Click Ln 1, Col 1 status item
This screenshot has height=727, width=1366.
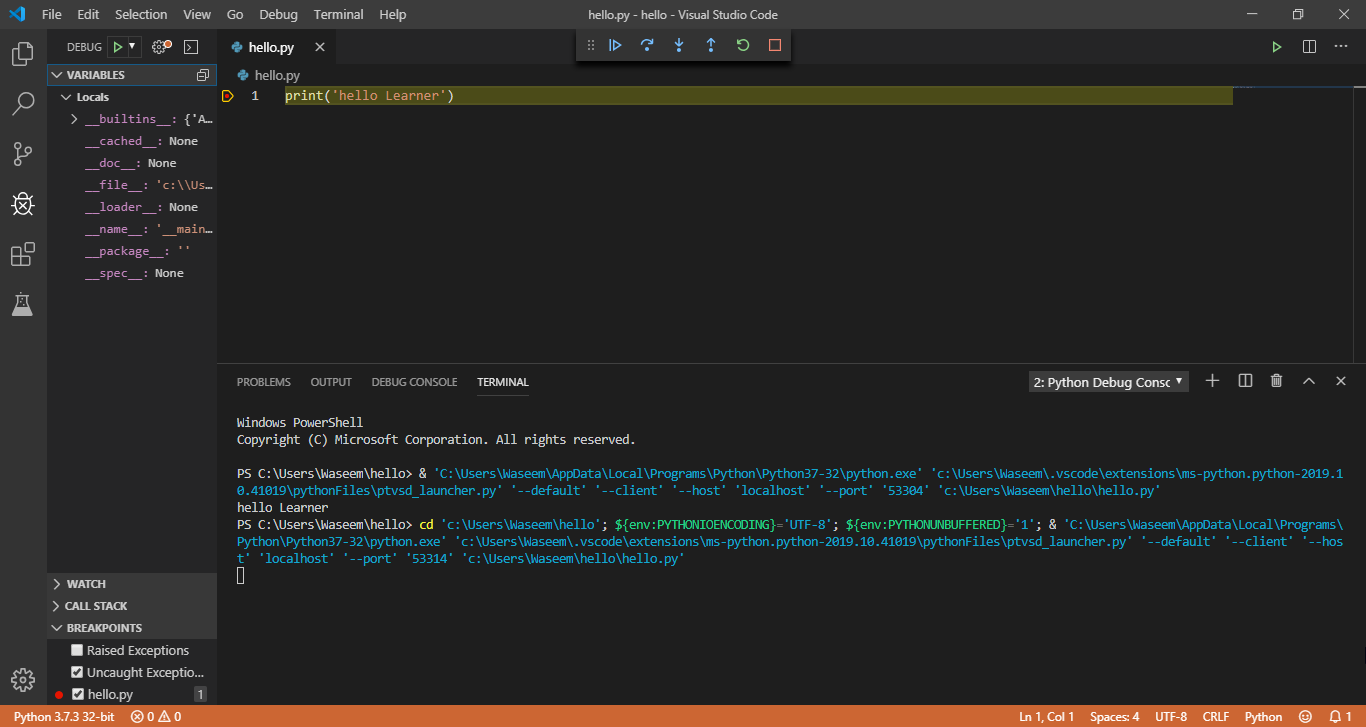(1047, 716)
